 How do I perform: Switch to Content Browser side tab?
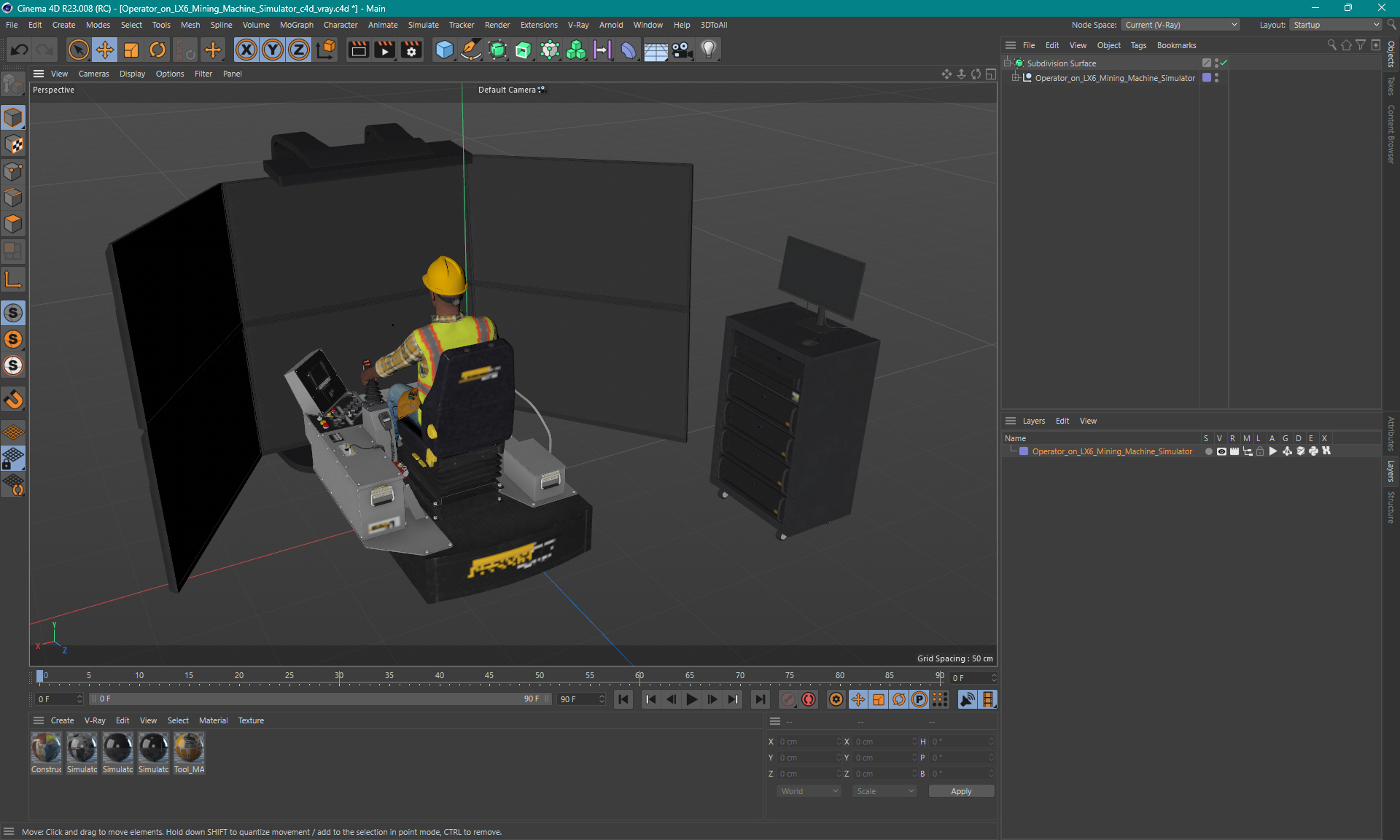pyautogui.click(x=1391, y=134)
